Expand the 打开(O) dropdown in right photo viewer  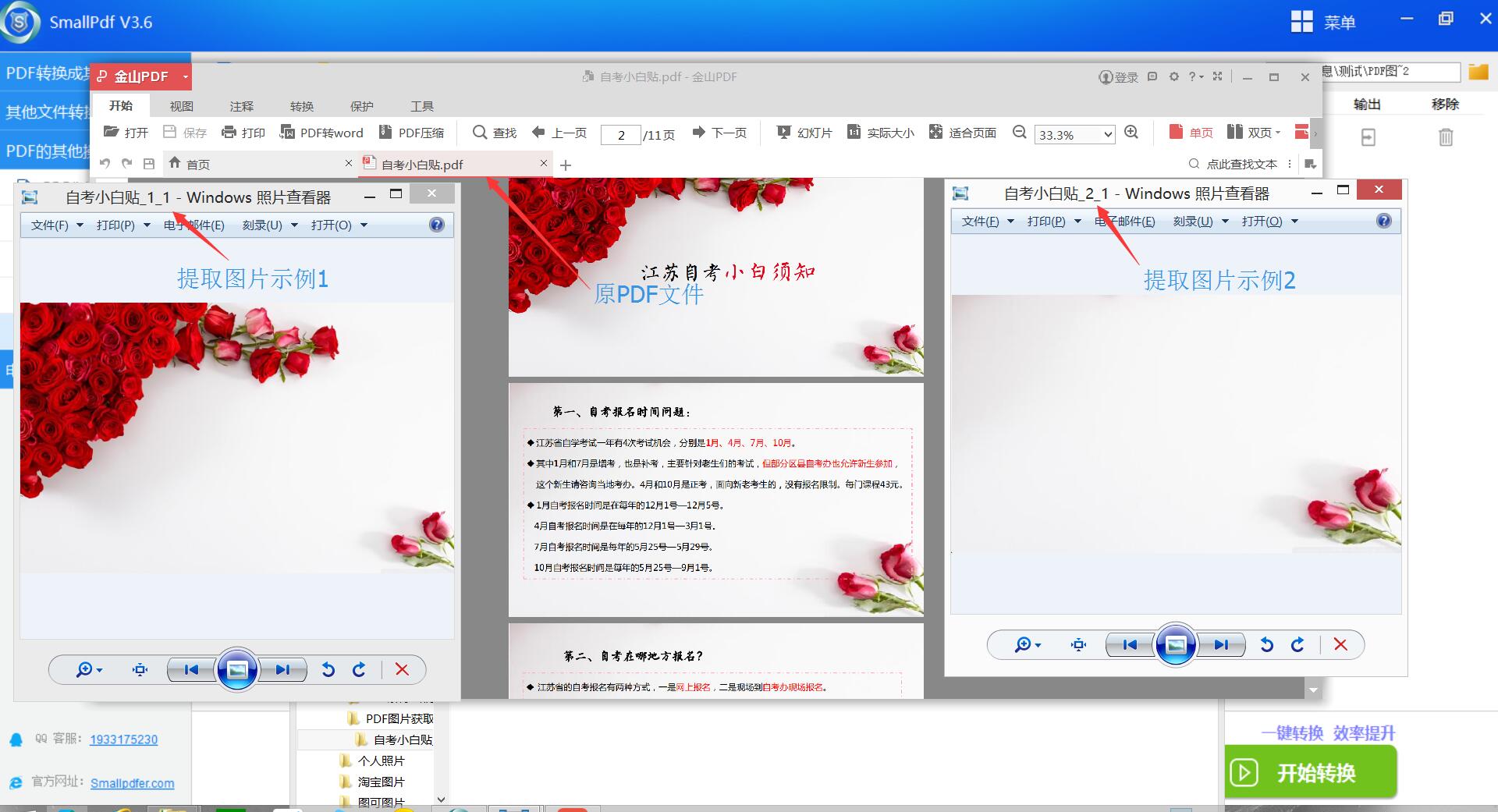point(1269,222)
